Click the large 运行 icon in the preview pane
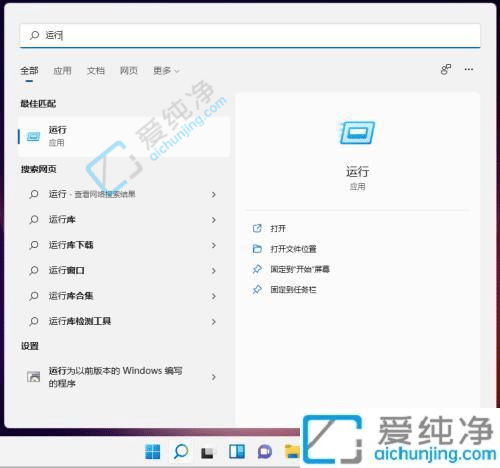500x468 pixels. 357,133
